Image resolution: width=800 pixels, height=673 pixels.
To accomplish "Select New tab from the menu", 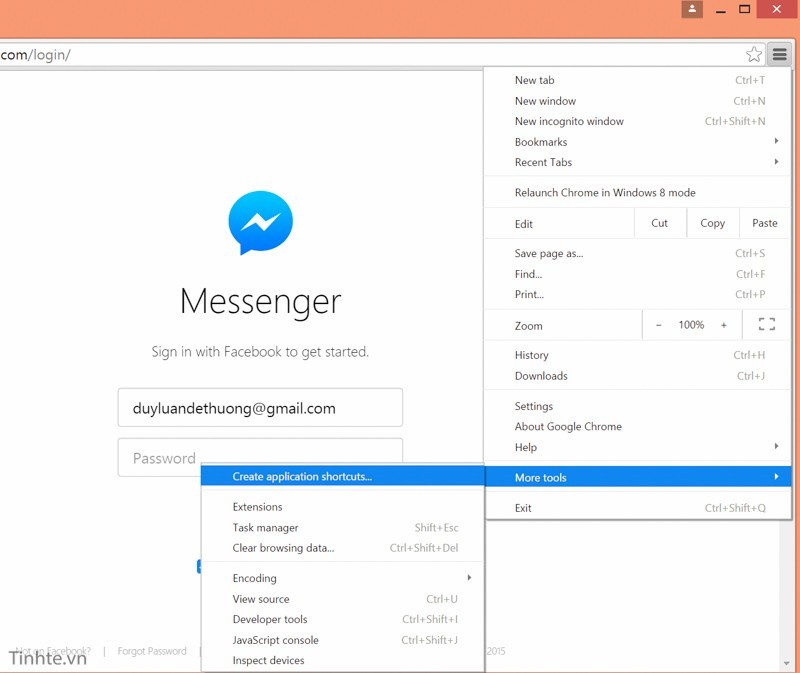I will (638, 80).
